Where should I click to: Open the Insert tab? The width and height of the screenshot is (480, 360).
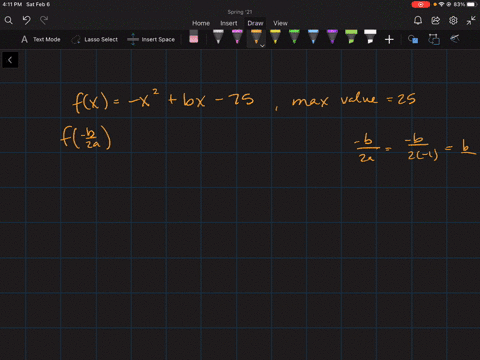[229, 23]
